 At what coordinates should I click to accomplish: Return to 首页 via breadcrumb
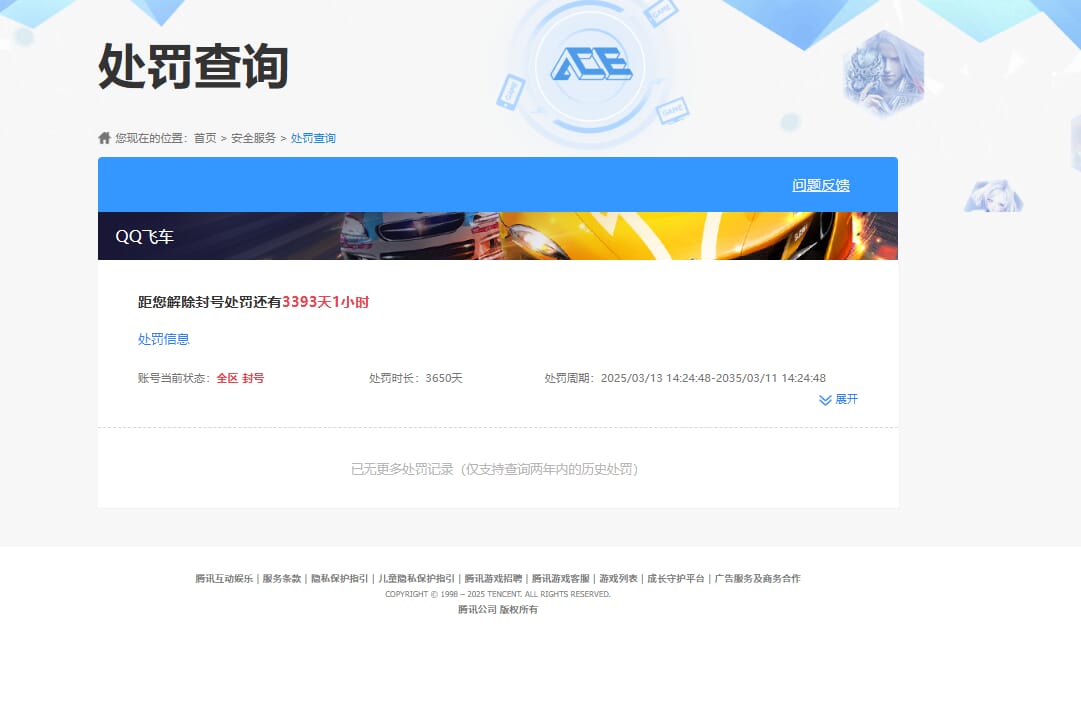coord(204,138)
